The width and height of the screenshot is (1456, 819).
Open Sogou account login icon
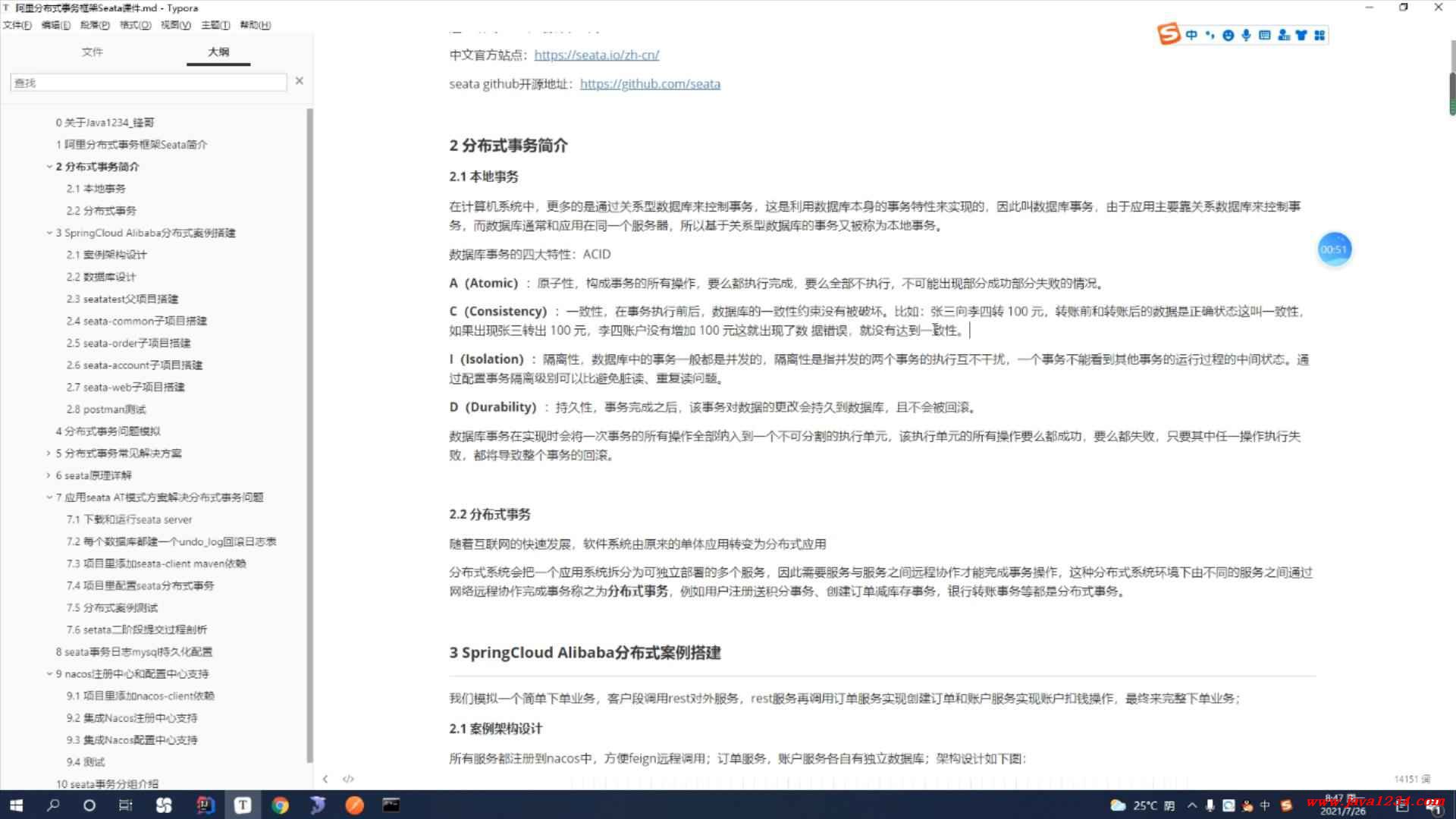point(1283,35)
